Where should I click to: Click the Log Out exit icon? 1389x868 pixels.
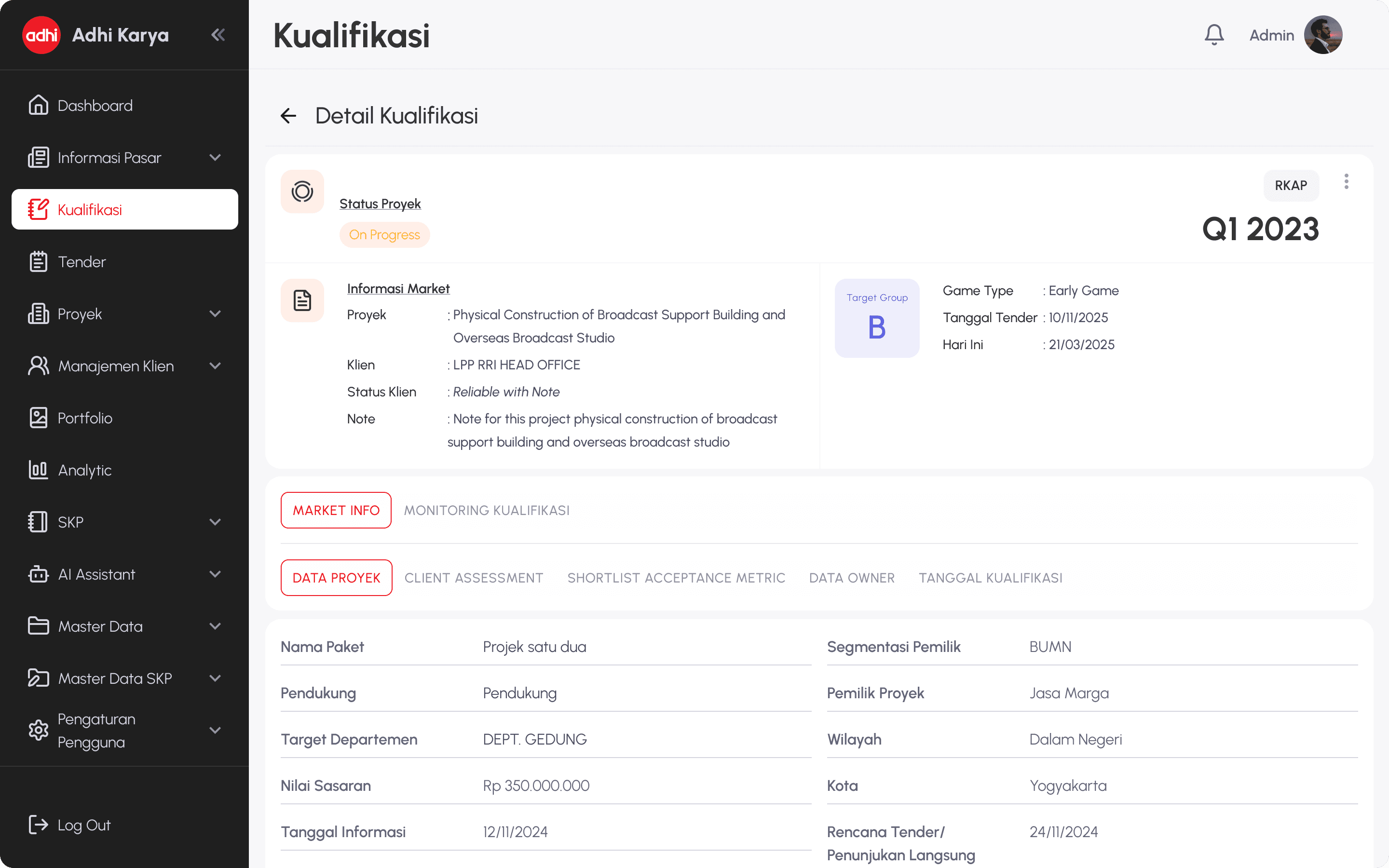point(39,825)
